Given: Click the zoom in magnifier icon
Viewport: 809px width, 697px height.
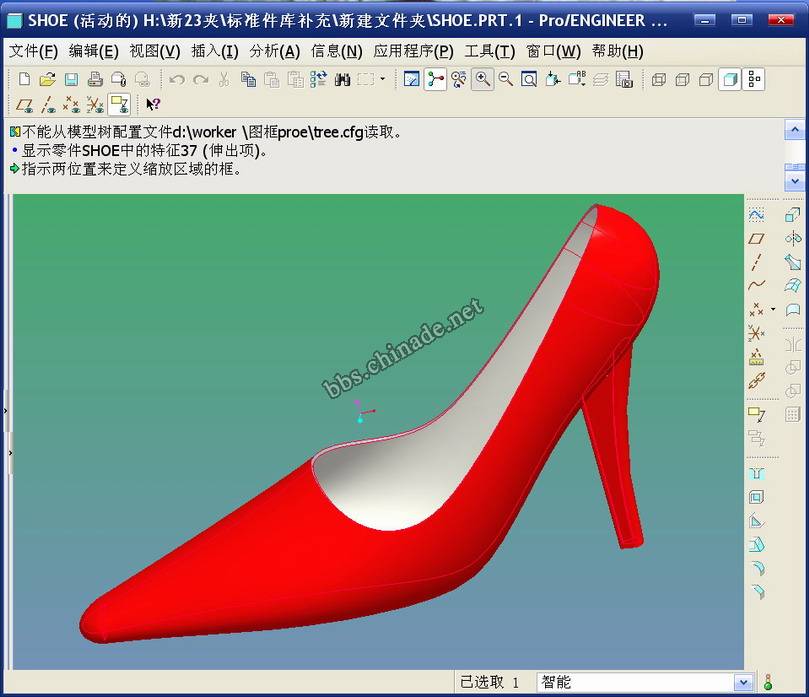Looking at the screenshot, I should pyautogui.click(x=482, y=79).
